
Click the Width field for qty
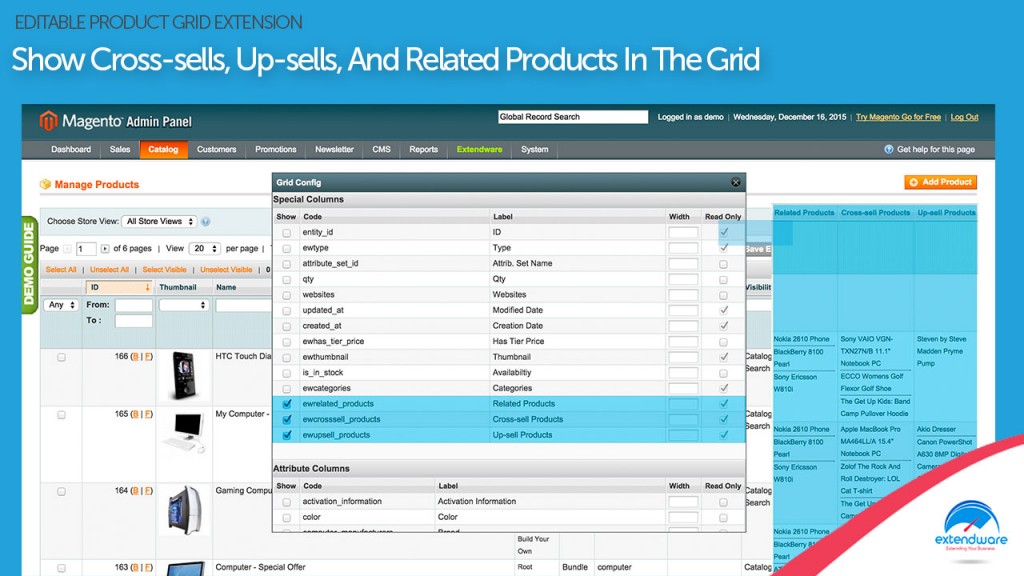tap(683, 280)
